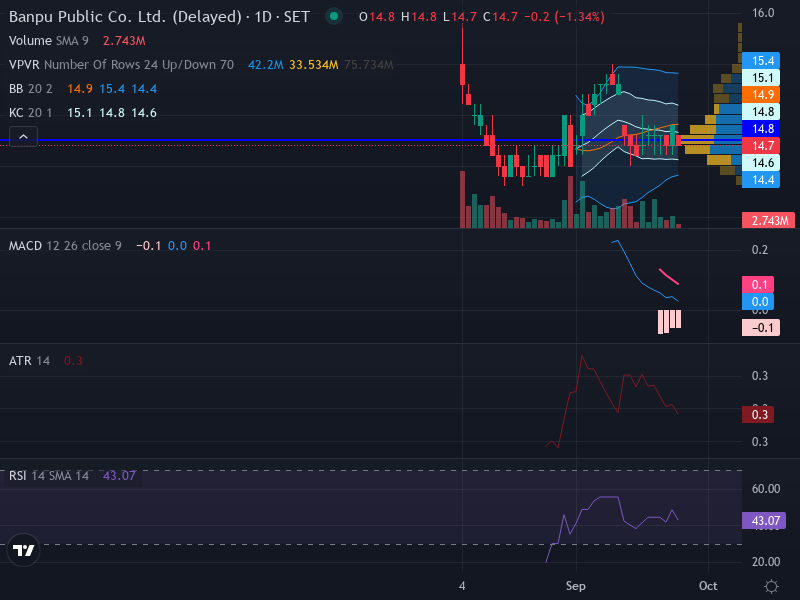Image resolution: width=800 pixels, height=600 pixels.
Task: Click the purple RSI 43.07 axis label
Action: click(764, 521)
